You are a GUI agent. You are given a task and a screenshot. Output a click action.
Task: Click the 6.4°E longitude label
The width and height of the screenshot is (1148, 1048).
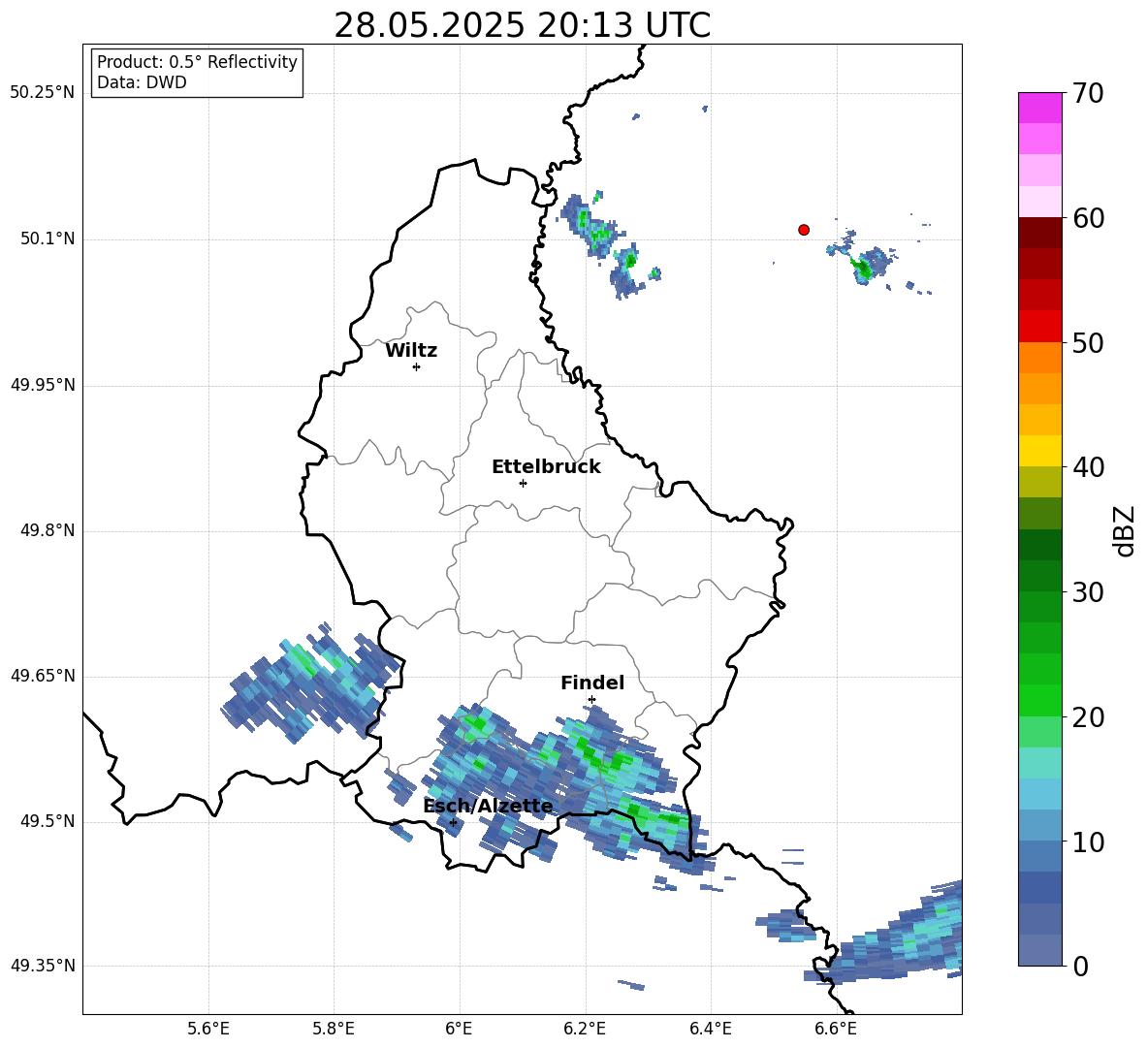[x=710, y=1029]
